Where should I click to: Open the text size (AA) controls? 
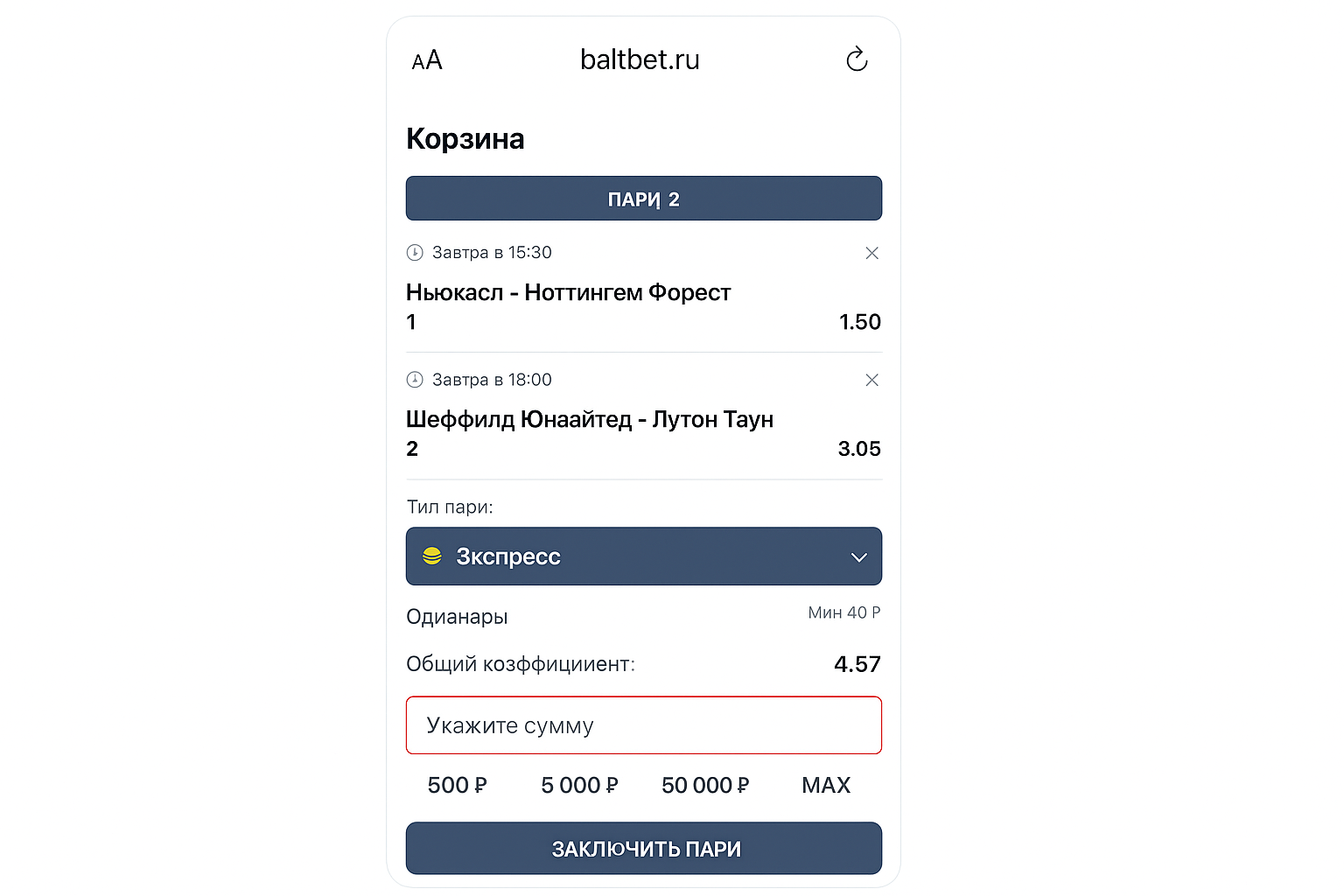427,59
